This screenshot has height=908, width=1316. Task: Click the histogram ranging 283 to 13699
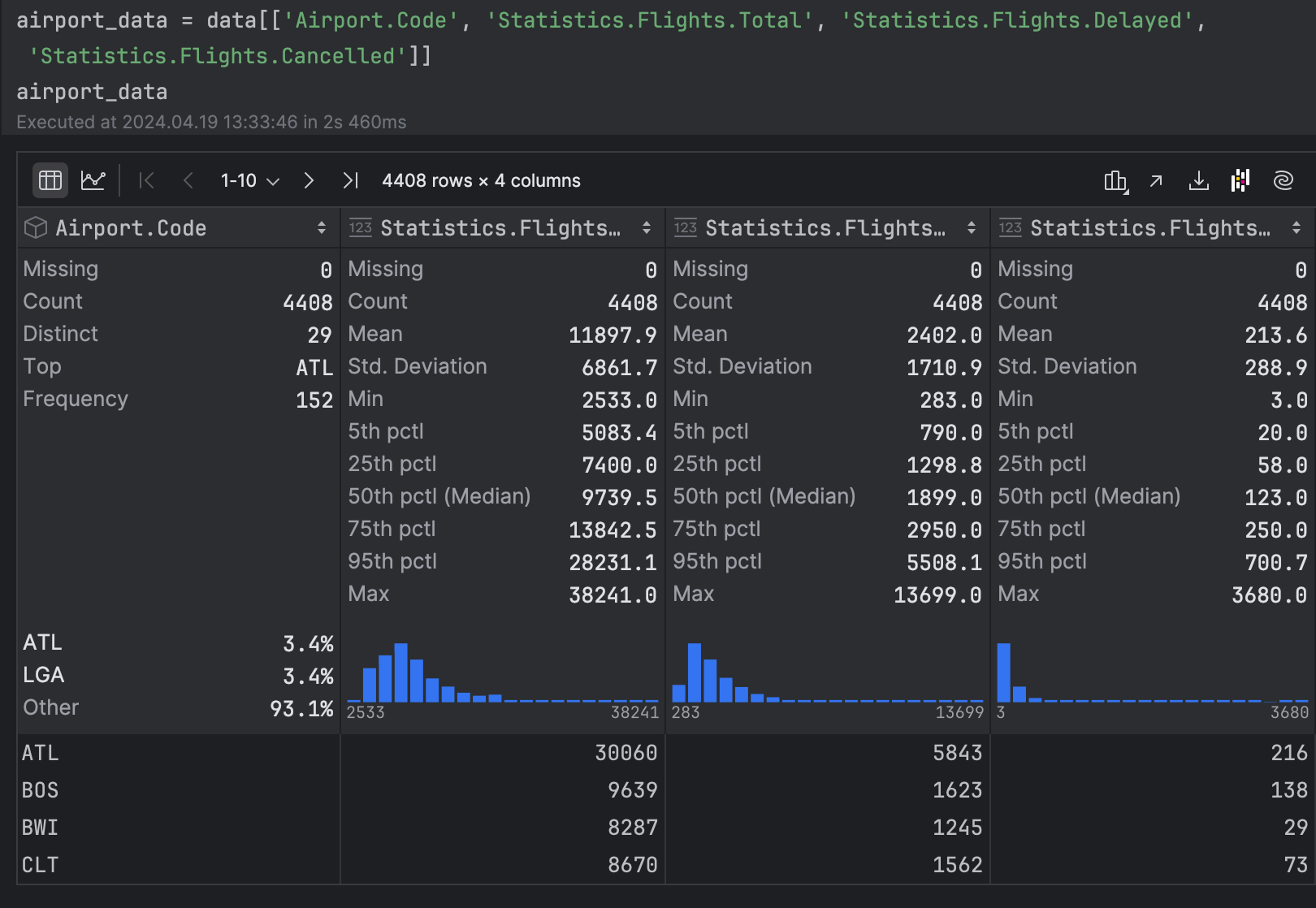[x=827, y=674]
